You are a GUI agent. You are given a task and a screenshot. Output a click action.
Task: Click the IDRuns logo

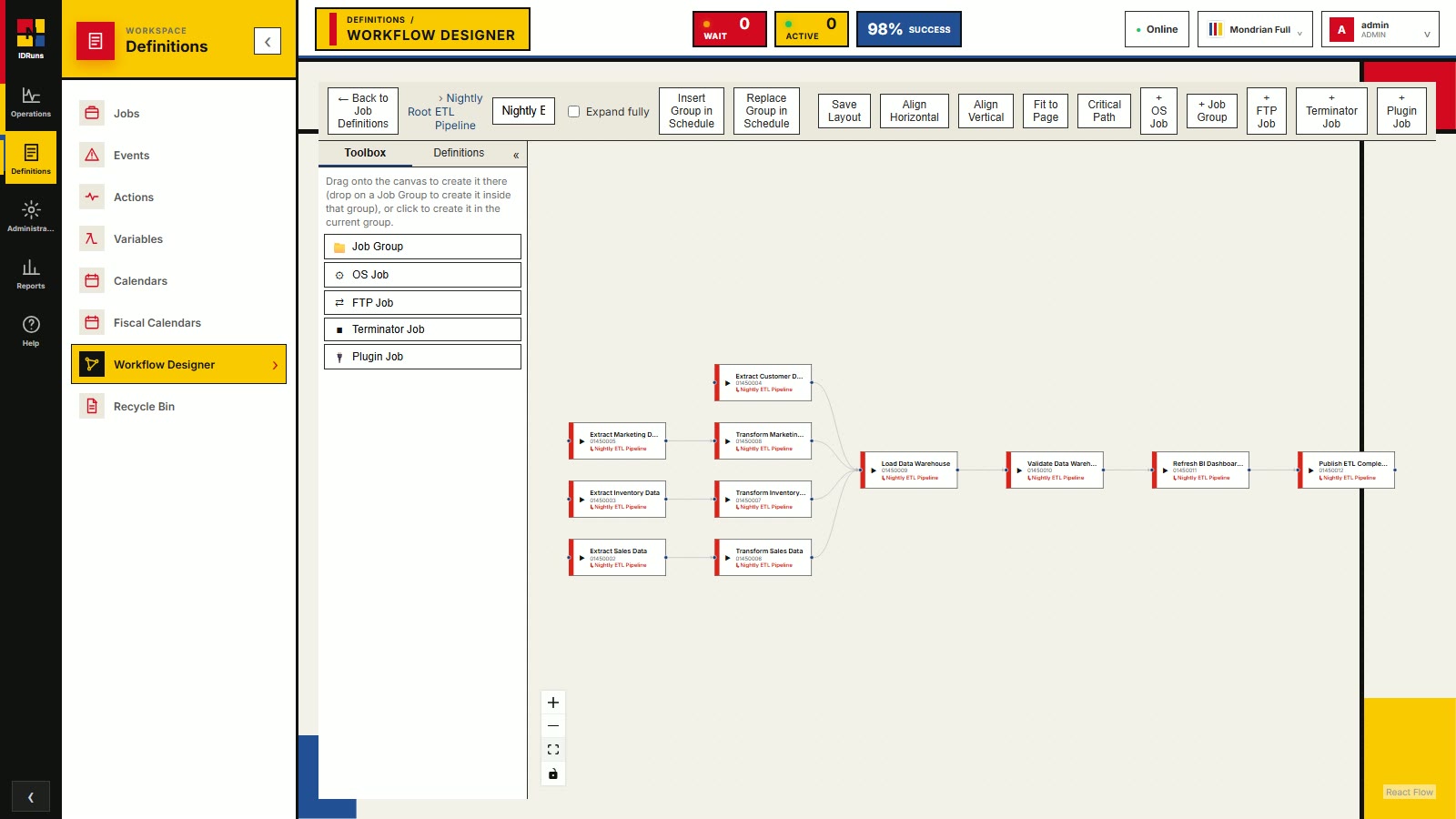[31, 38]
